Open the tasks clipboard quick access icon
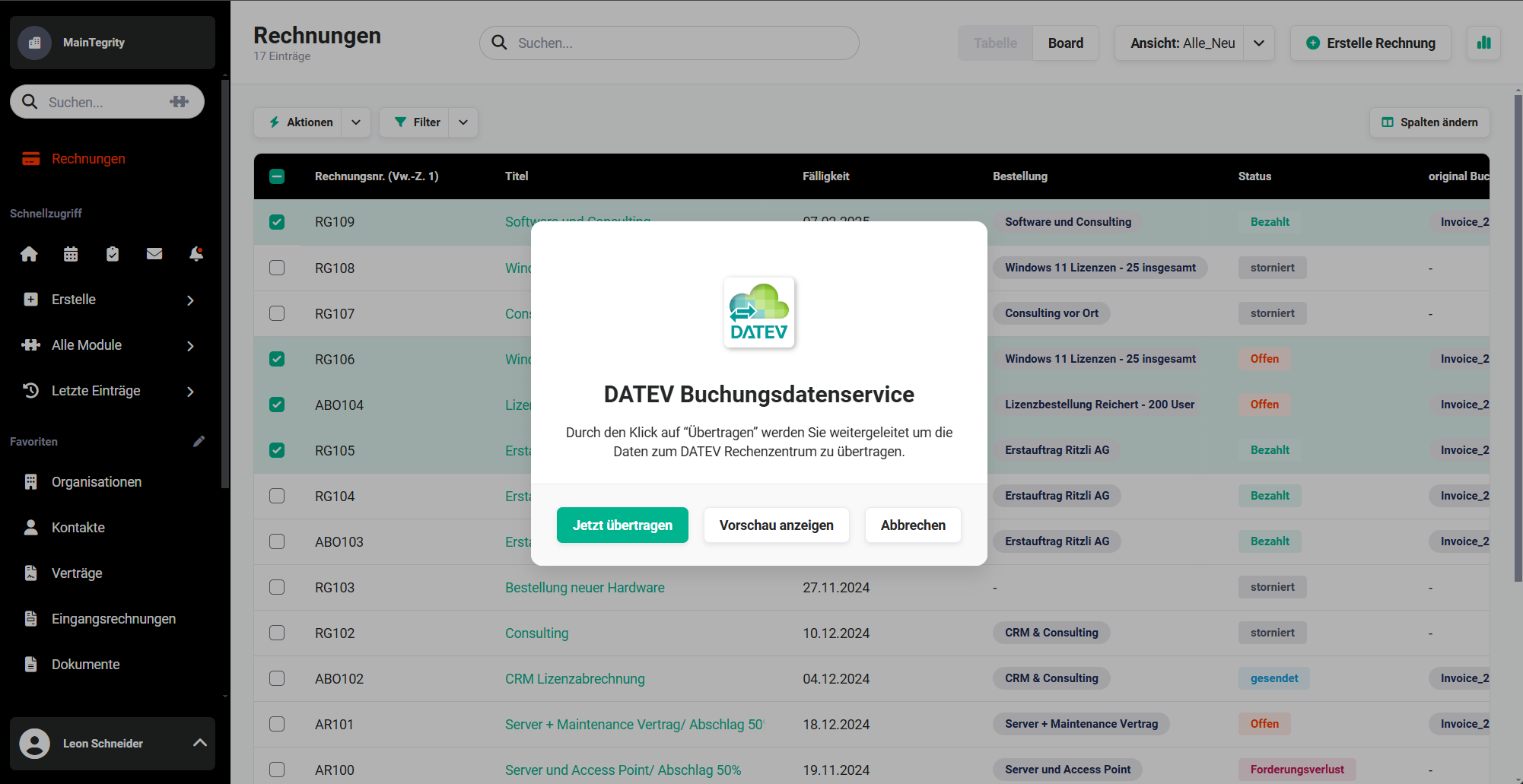The width and height of the screenshot is (1523, 784). click(x=113, y=254)
